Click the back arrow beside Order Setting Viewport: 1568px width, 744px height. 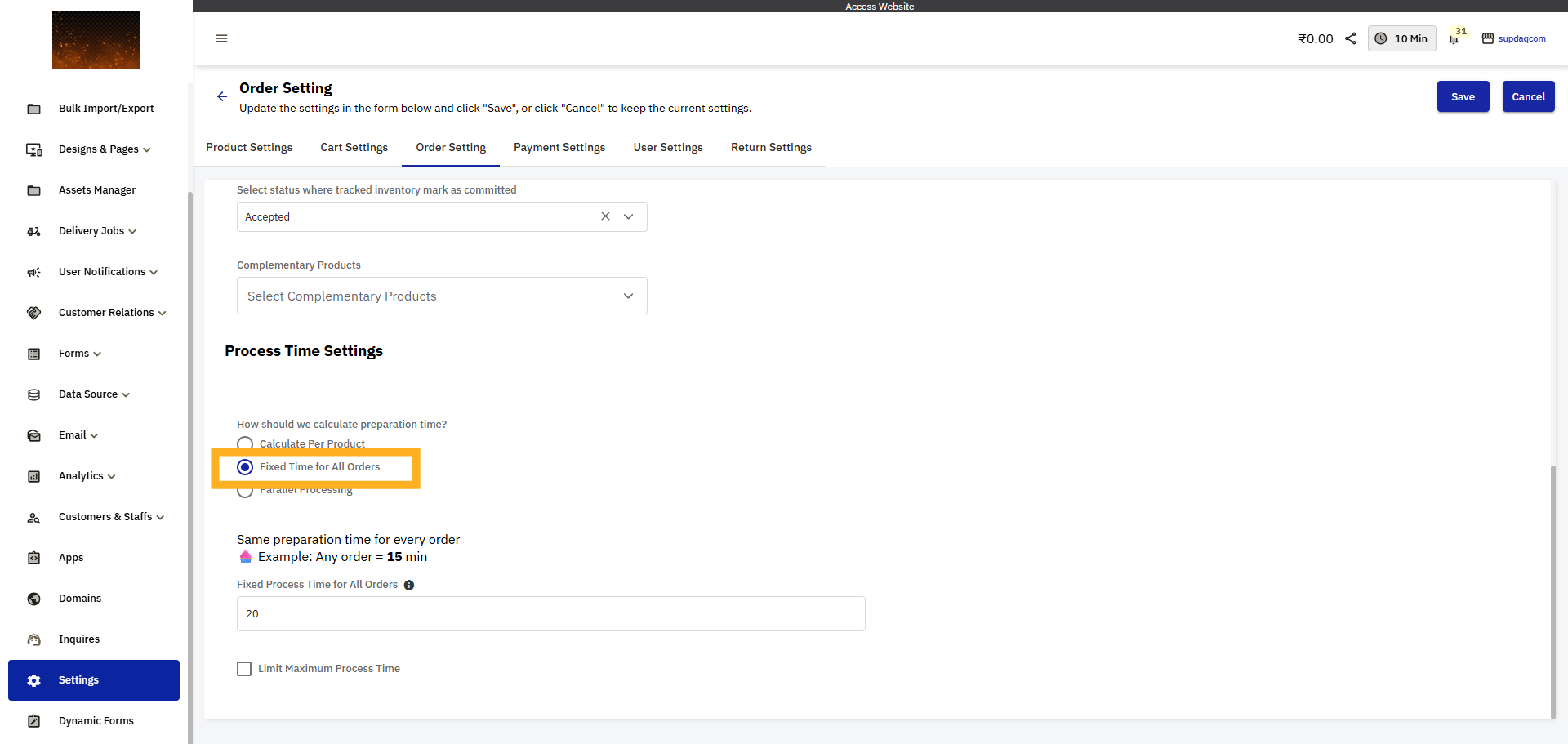(222, 96)
